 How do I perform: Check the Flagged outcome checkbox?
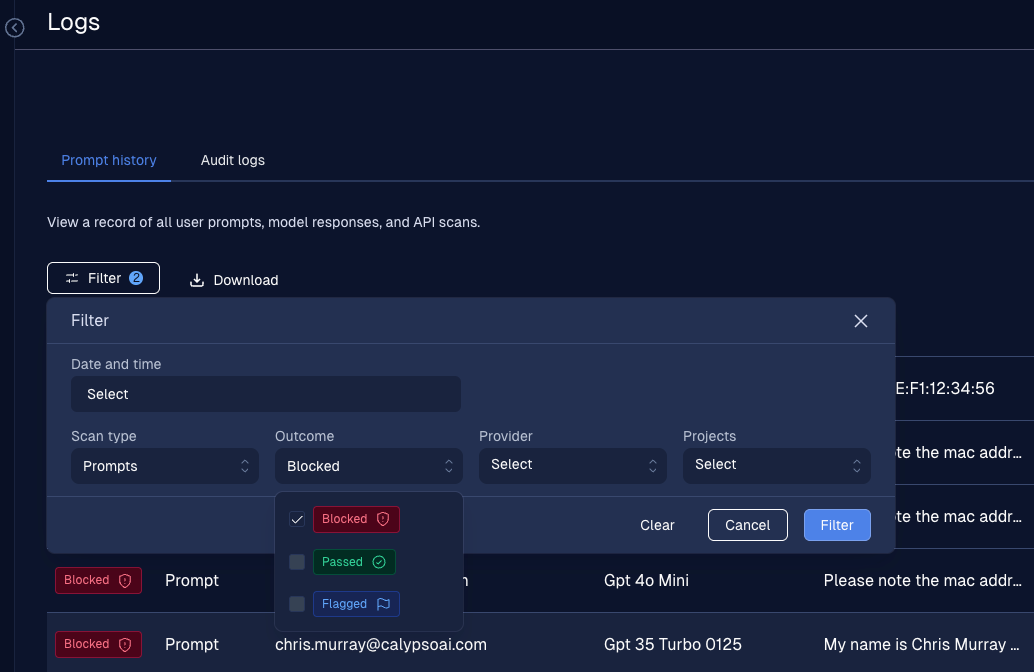(x=297, y=604)
